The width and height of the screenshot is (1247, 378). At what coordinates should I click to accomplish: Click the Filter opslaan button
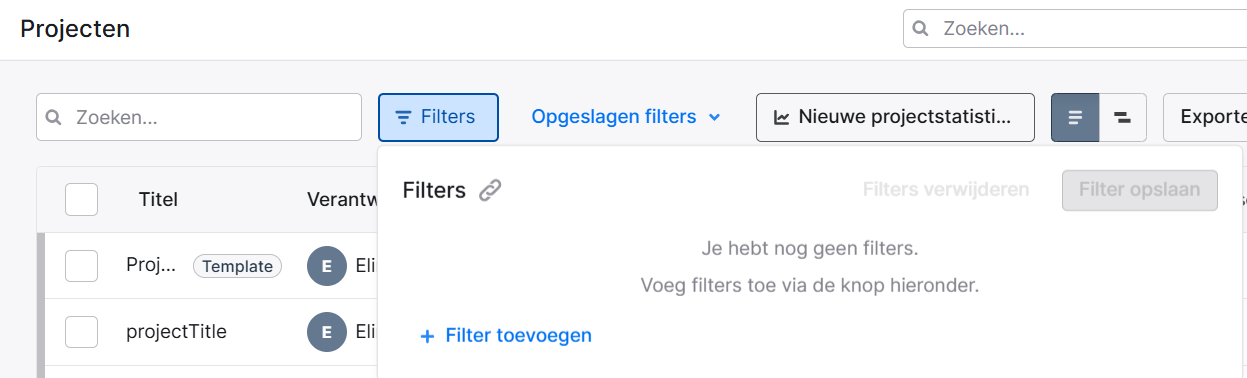click(1140, 190)
